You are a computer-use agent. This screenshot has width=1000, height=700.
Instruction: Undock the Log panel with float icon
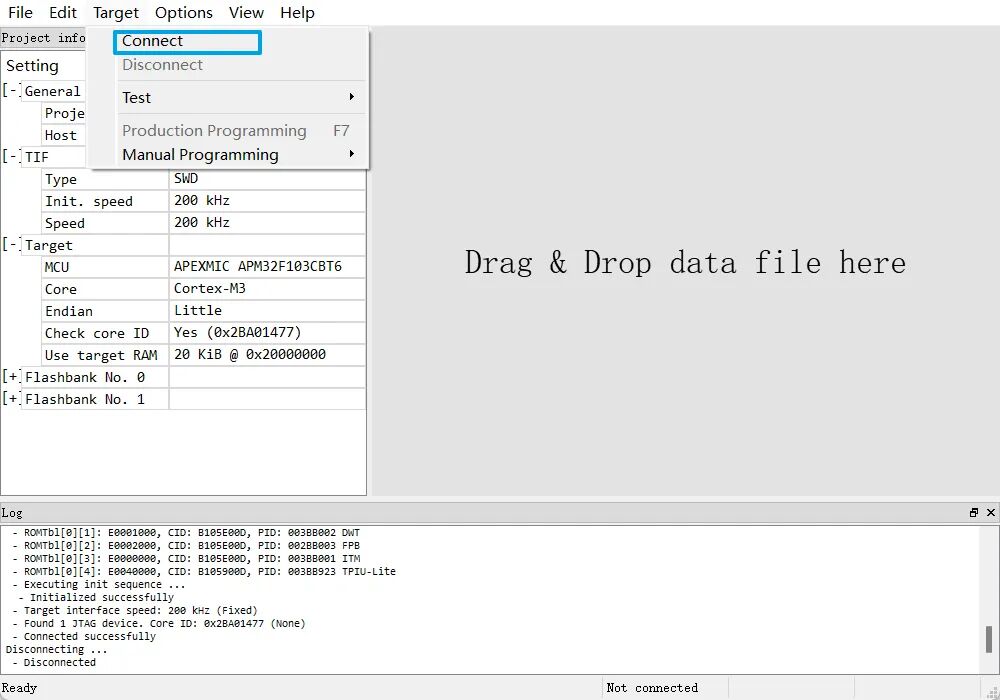pyautogui.click(x=974, y=513)
